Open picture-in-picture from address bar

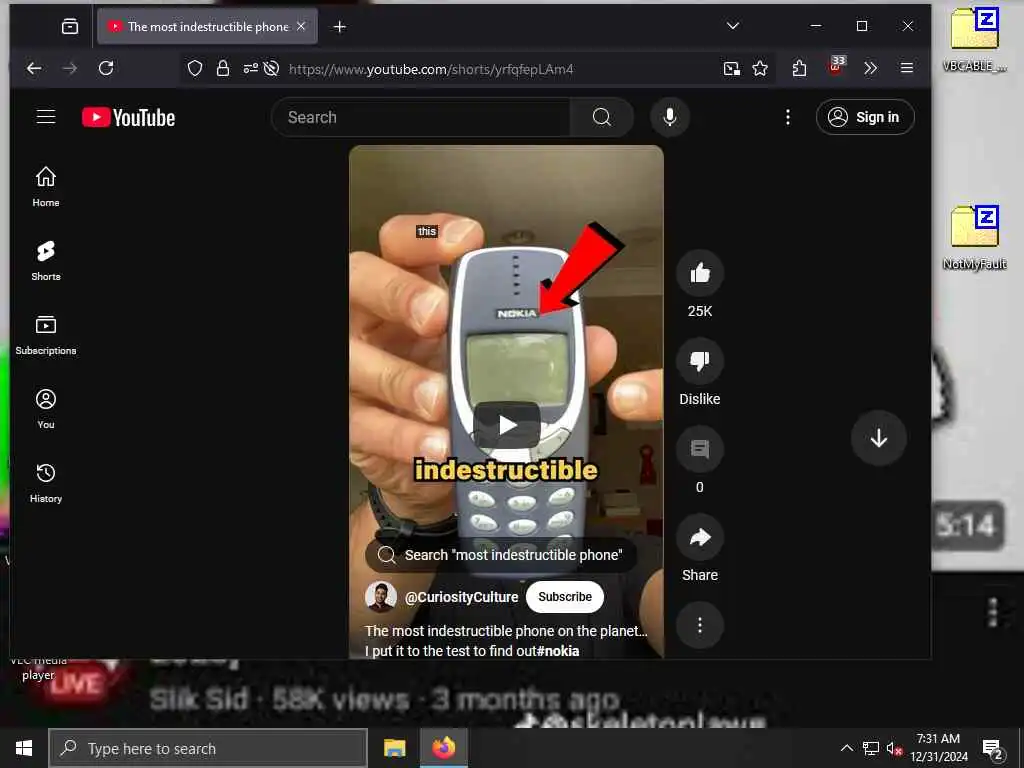coord(731,69)
